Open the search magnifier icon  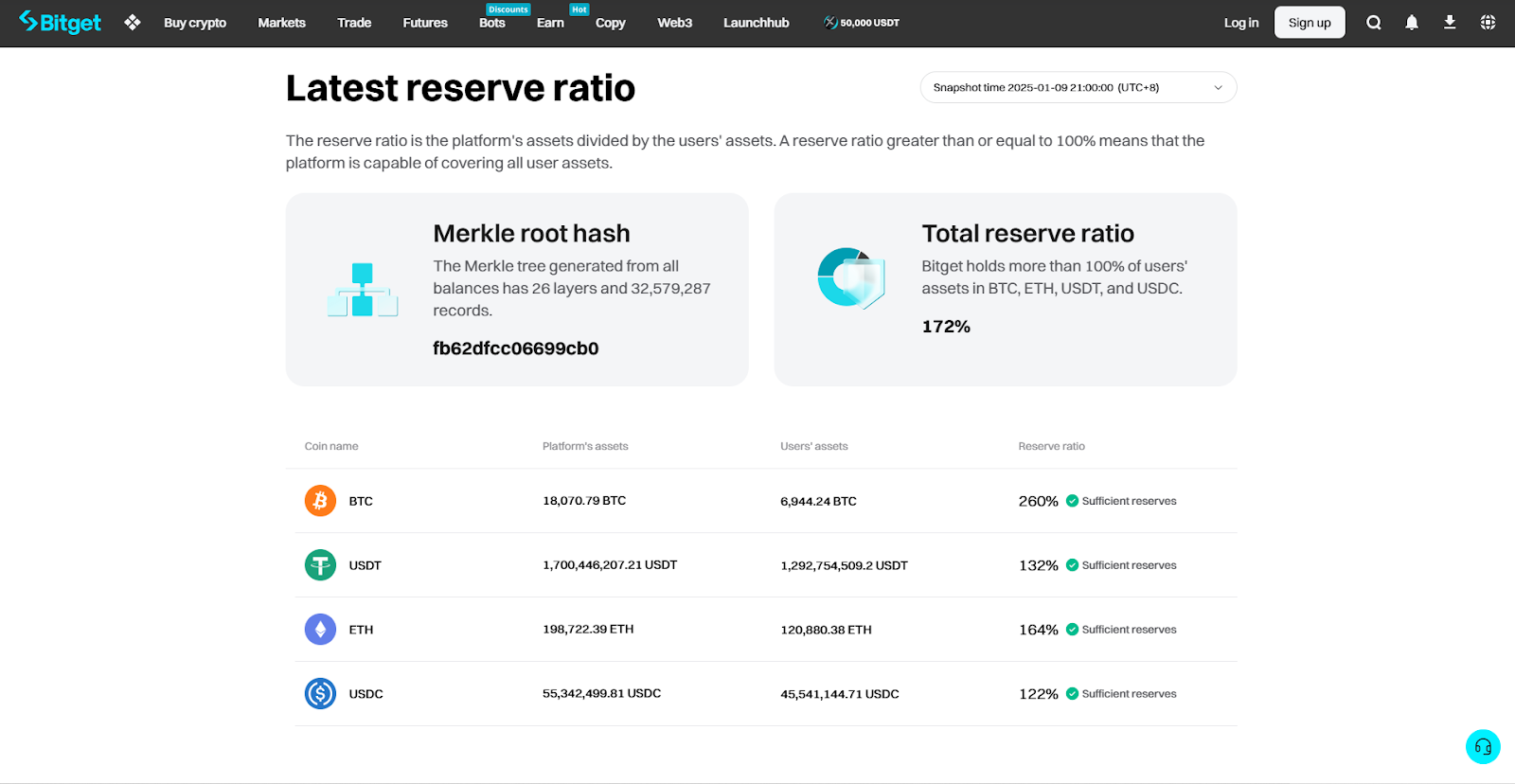click(1374, 23)
